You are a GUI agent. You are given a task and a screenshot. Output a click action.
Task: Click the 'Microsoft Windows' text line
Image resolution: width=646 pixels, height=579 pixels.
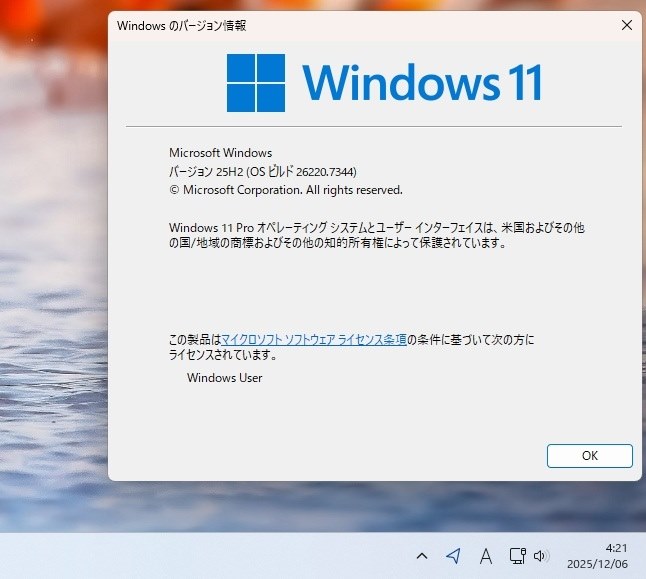tap(220, 153)
